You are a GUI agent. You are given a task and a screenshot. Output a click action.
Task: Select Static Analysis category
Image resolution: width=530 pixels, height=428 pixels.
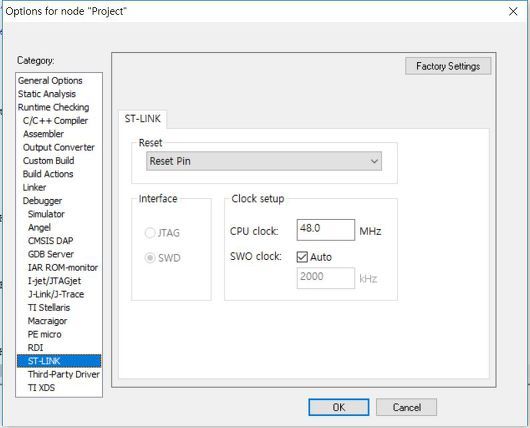(47, 94)
